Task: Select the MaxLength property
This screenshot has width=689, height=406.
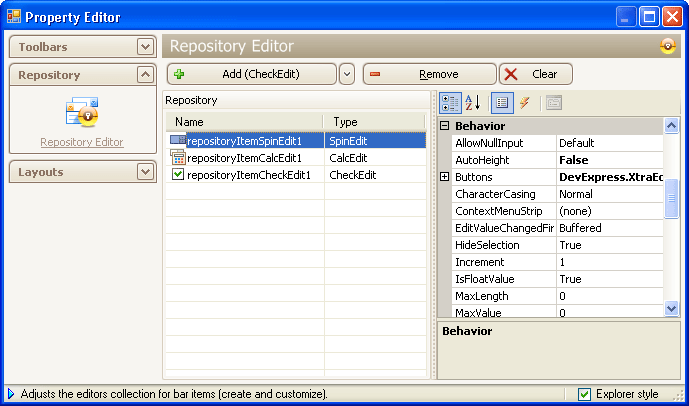Action: [504, 296]
